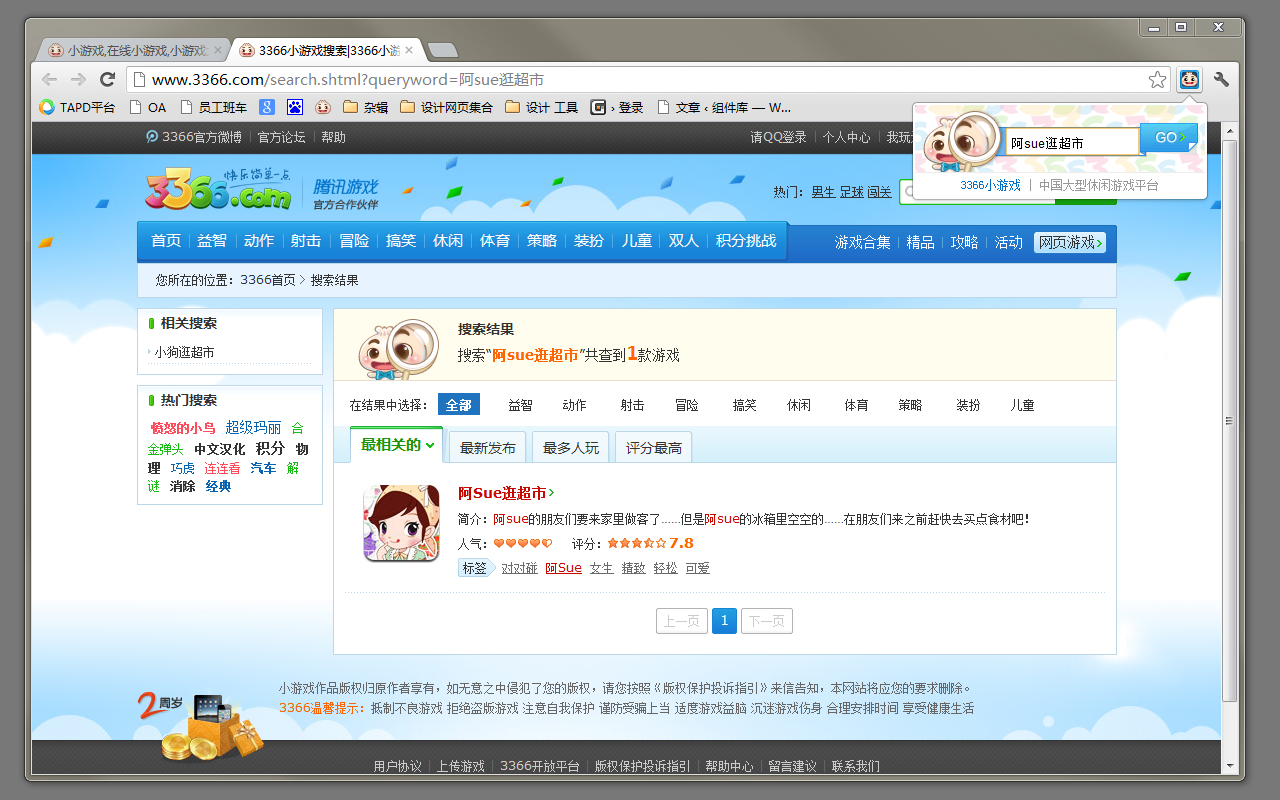Click the 网页游戏 button

click(x=1070, y=242)
